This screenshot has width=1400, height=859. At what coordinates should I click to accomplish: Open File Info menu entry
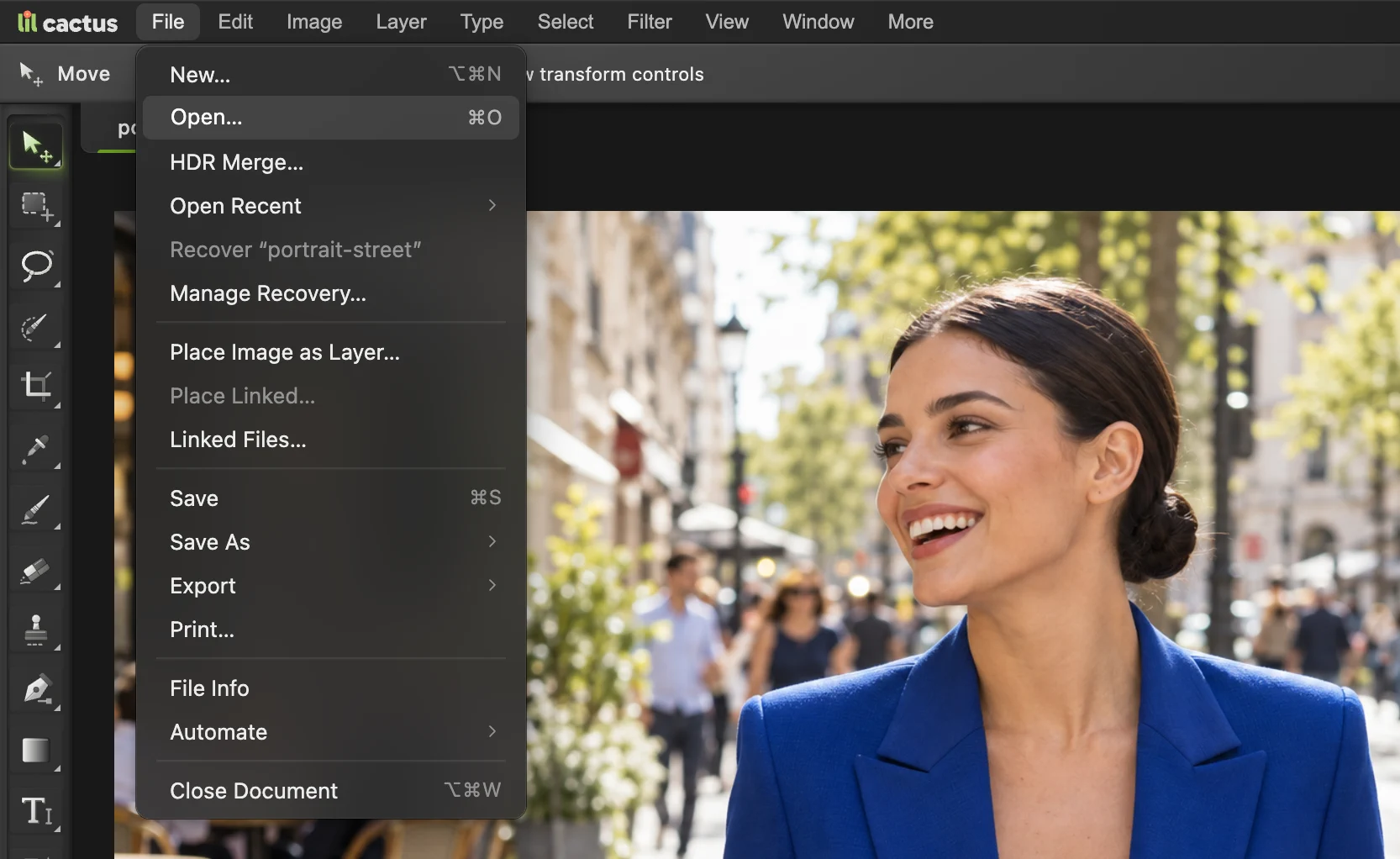(x=331, y=688)
